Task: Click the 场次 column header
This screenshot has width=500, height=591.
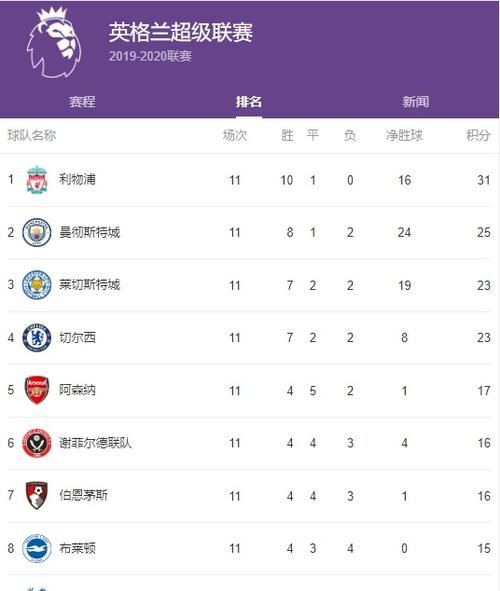Action: pyautogui.click(x=235, y=135)
